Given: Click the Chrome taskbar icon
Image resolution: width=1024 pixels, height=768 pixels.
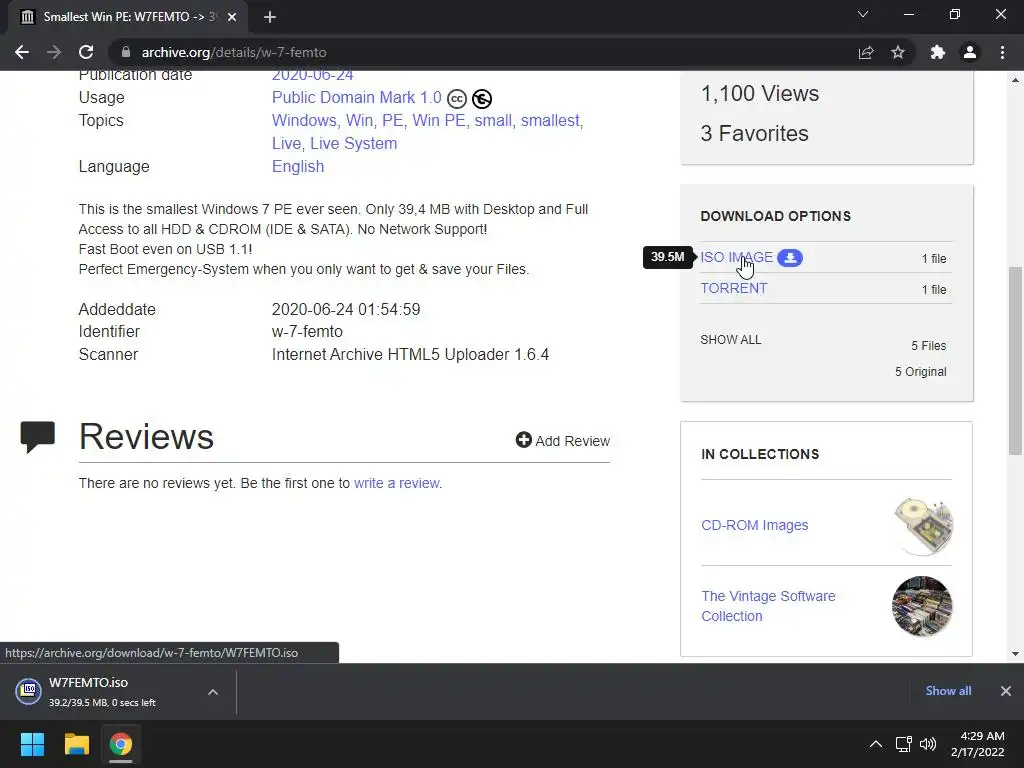Looking at the screenshot, I should click(121, 744).
